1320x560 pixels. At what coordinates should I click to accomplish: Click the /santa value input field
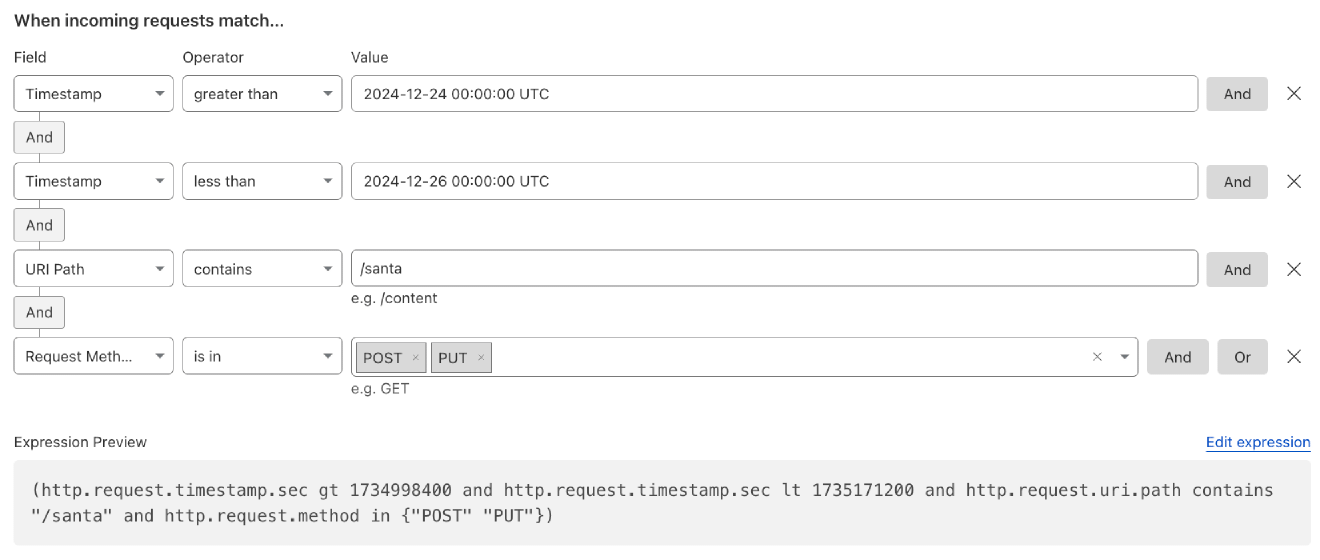pyautogui.click(x=775, y=269)
